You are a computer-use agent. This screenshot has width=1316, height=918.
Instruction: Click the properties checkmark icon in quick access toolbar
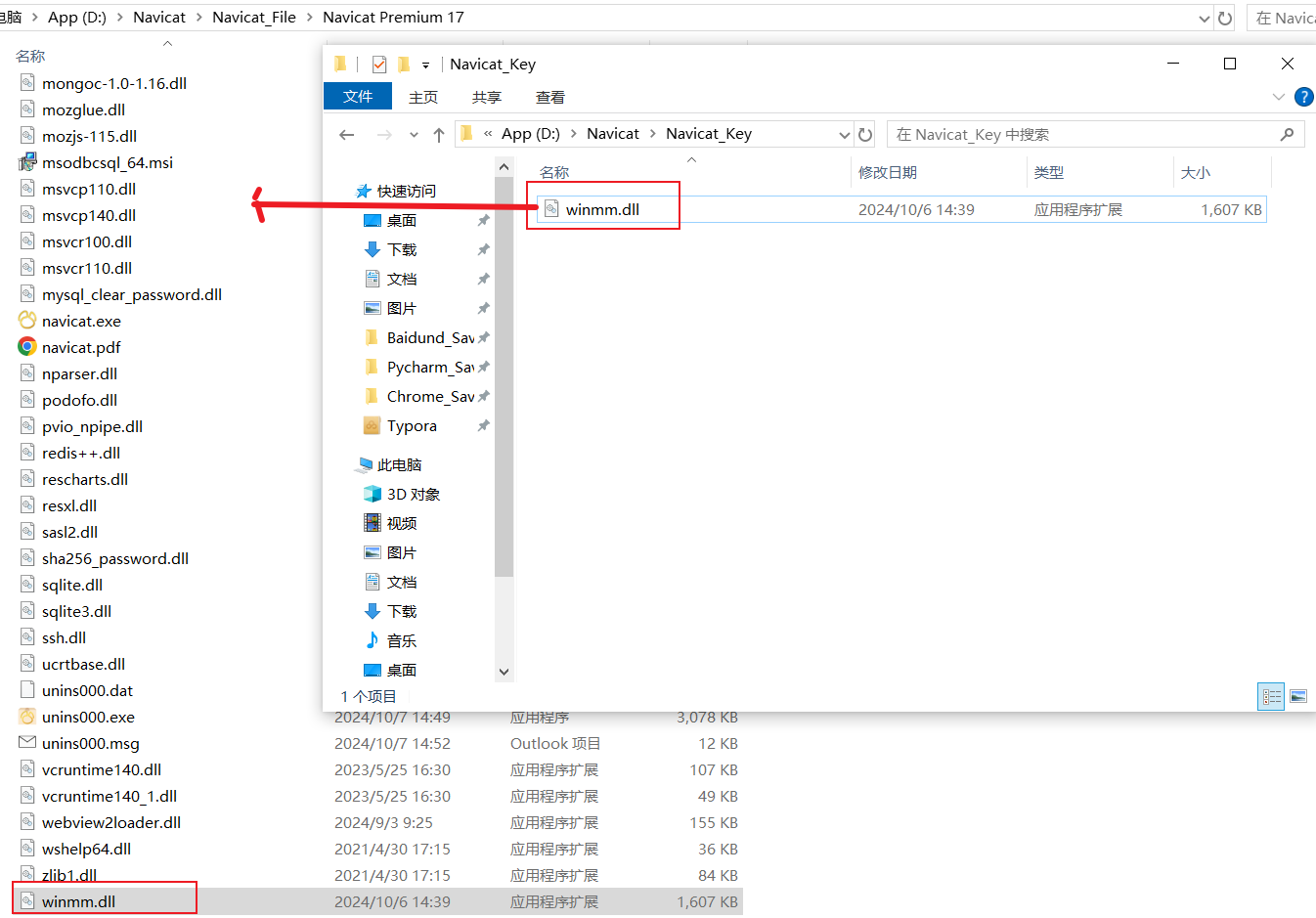tap(379, 65)
